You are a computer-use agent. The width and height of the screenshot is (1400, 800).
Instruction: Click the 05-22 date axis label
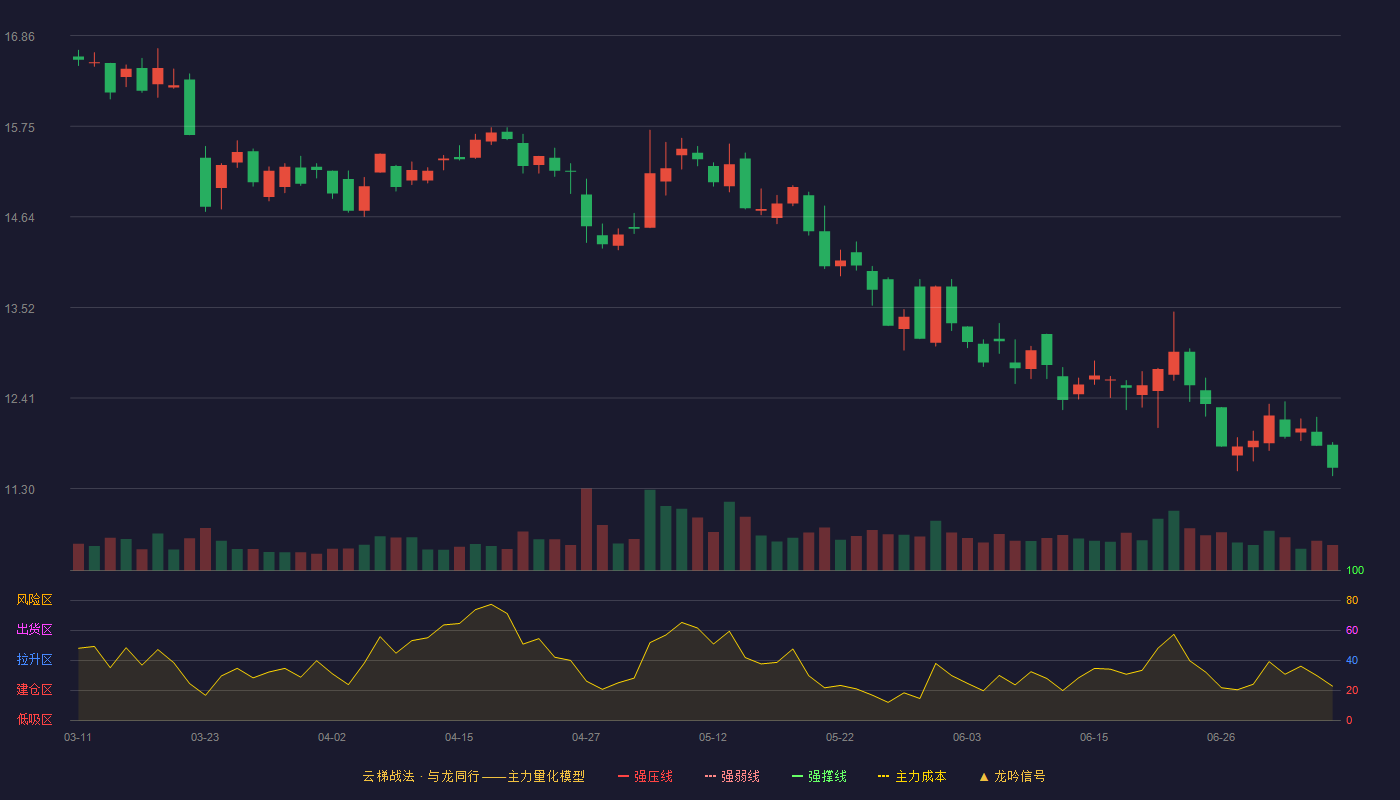[x=840, y=737]
